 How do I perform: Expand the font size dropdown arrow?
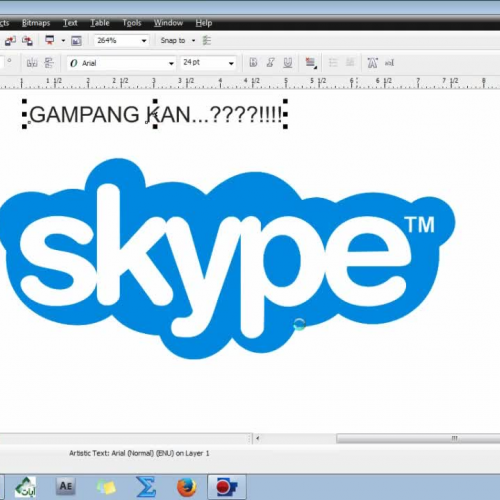[x=231, y=63]
